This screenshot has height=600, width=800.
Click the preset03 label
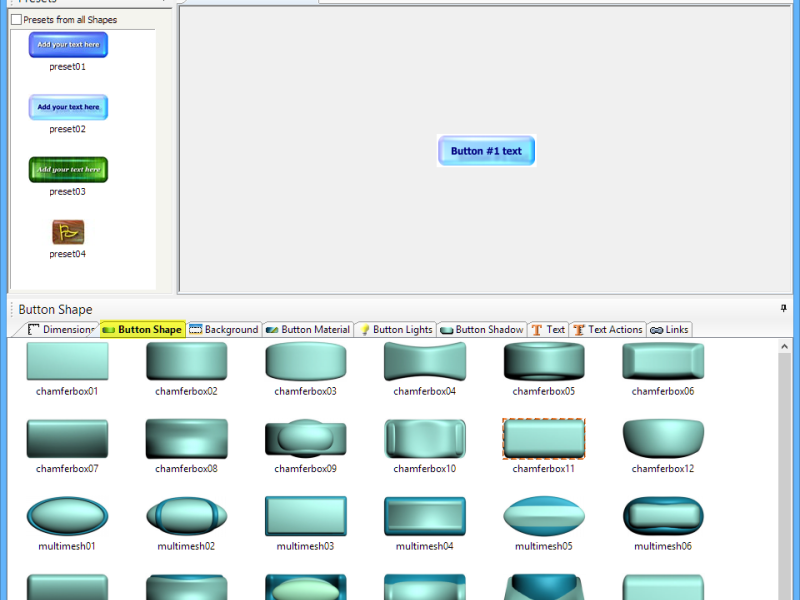click(67, 192)
